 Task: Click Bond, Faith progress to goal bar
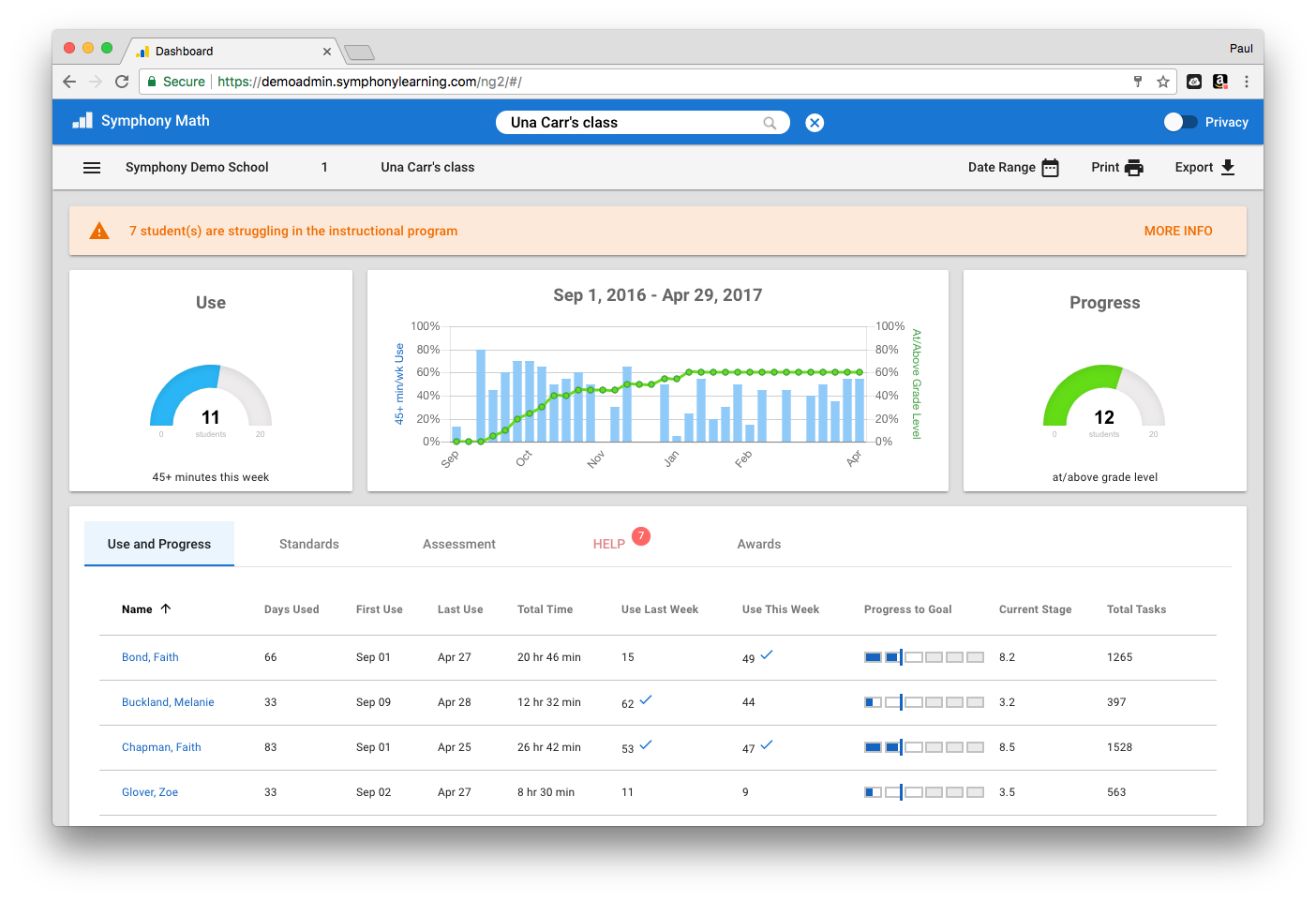924,657
